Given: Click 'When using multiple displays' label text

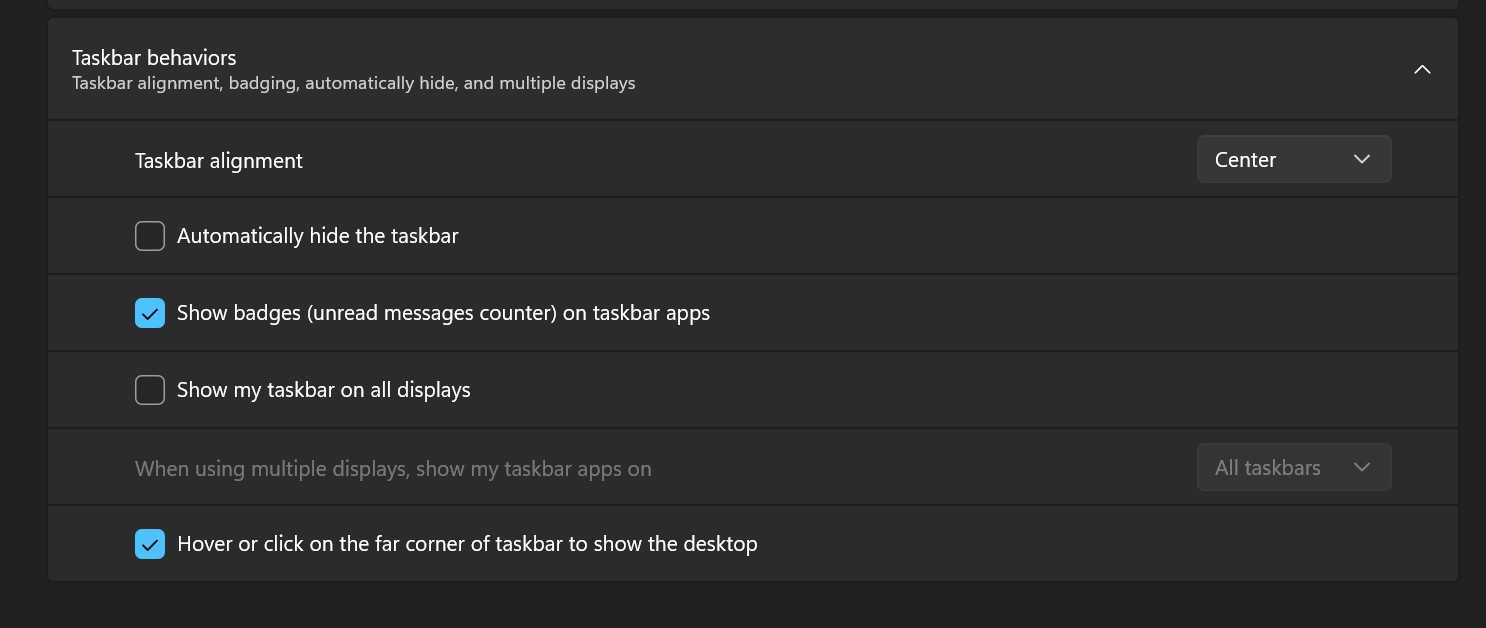Looking at the screenshot, I should pyautogui.click(x=393, y=468).
